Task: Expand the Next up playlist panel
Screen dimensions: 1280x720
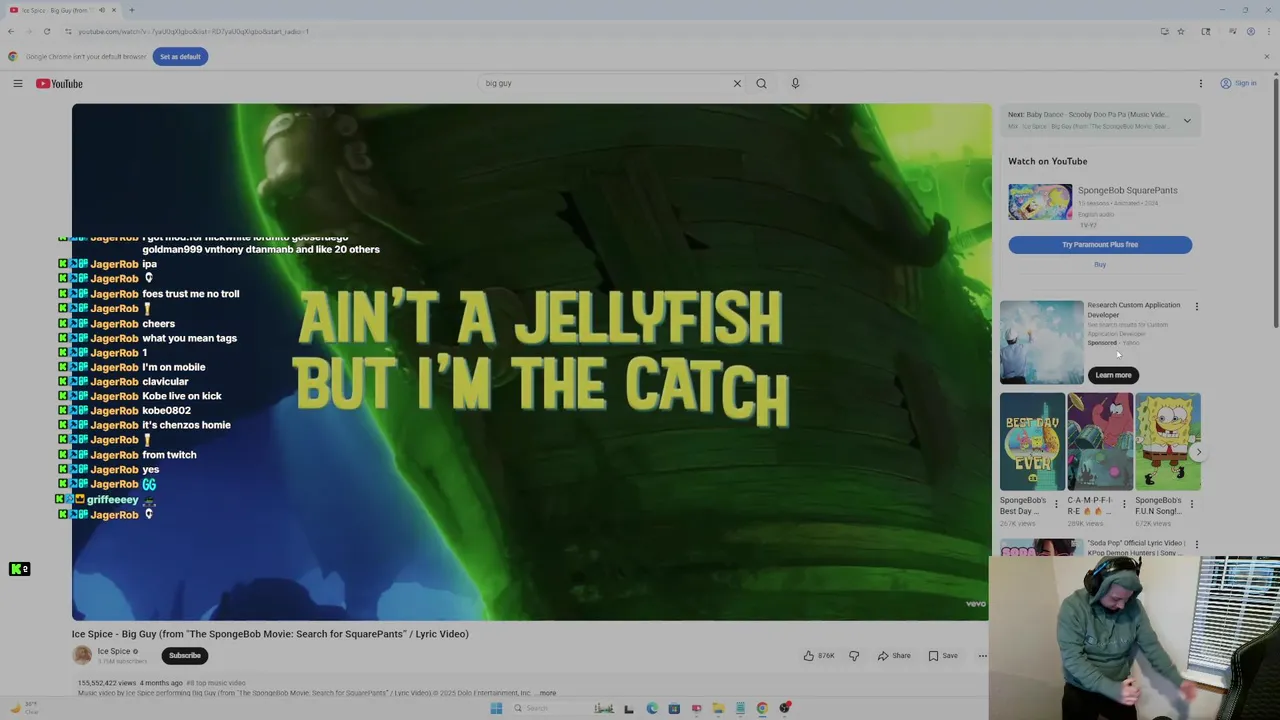Action: 1187,121
